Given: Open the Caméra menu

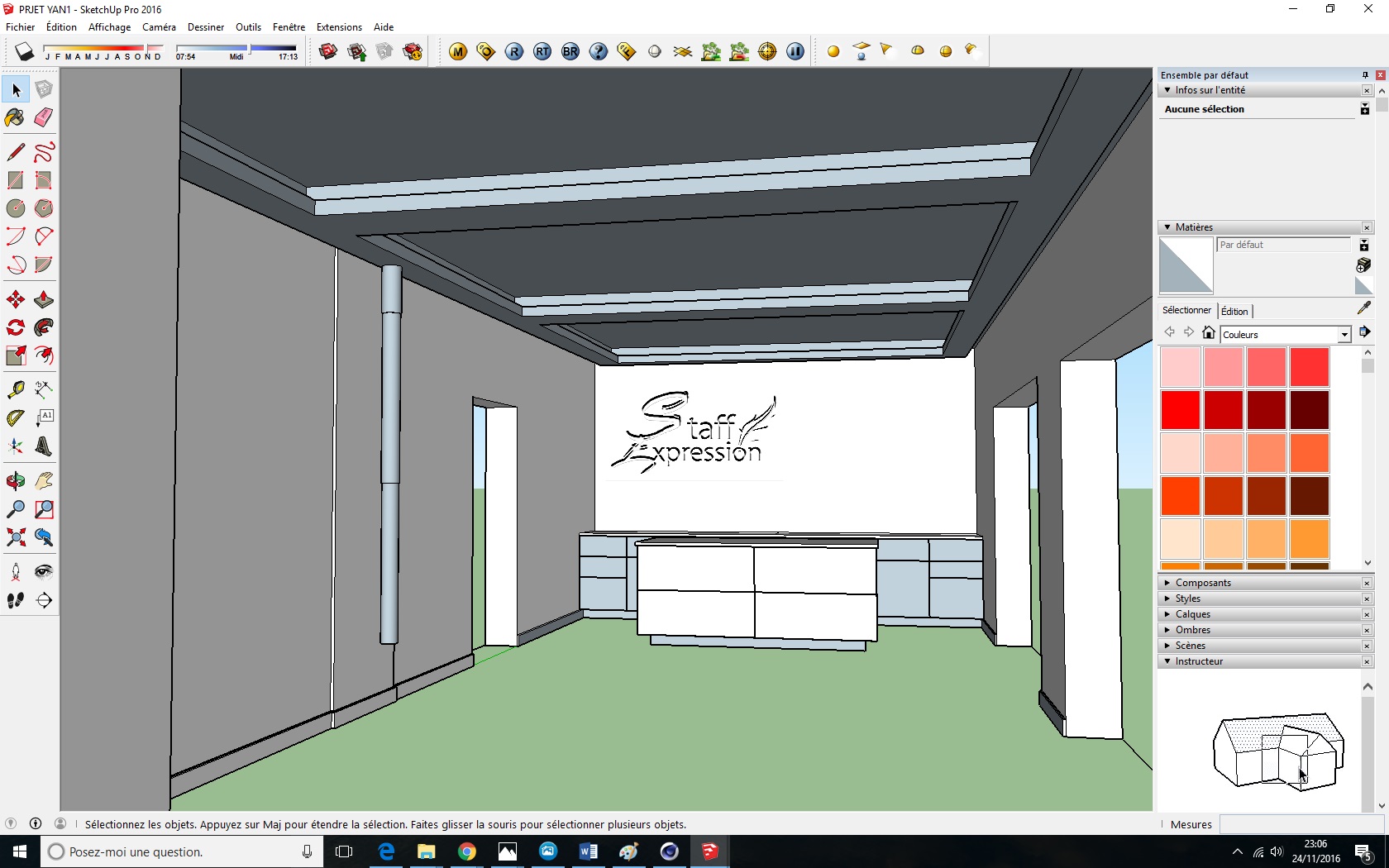Looking at the screenshot, I should tap(159, 27).
